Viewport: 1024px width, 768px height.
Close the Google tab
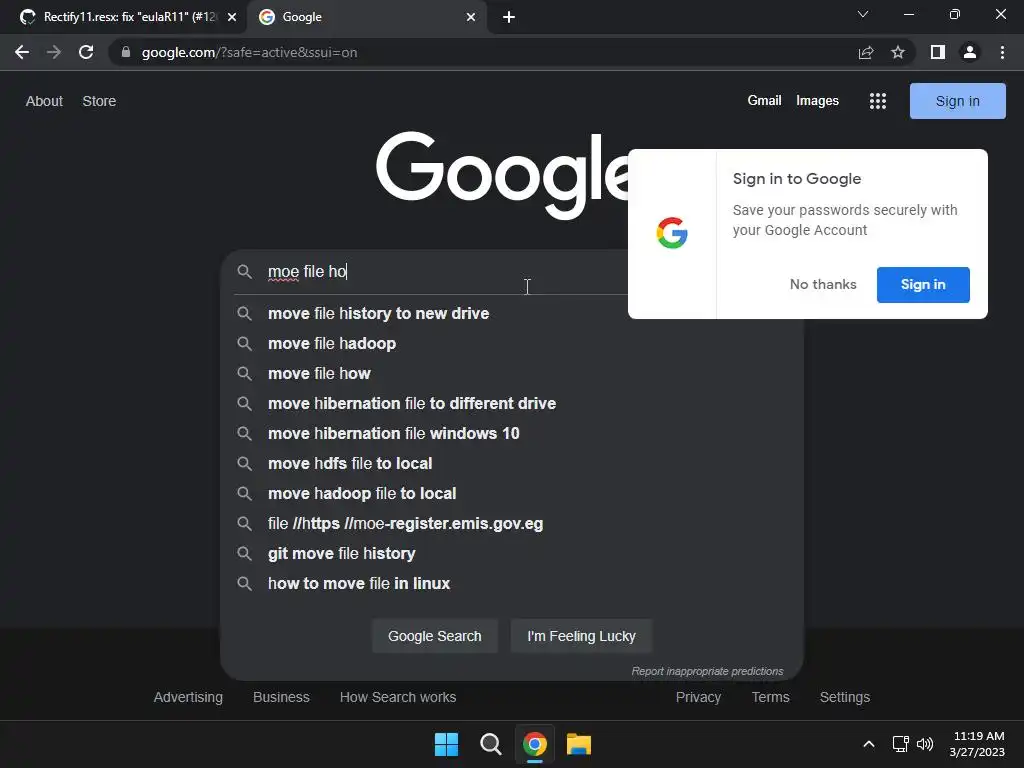coord(471,17)
